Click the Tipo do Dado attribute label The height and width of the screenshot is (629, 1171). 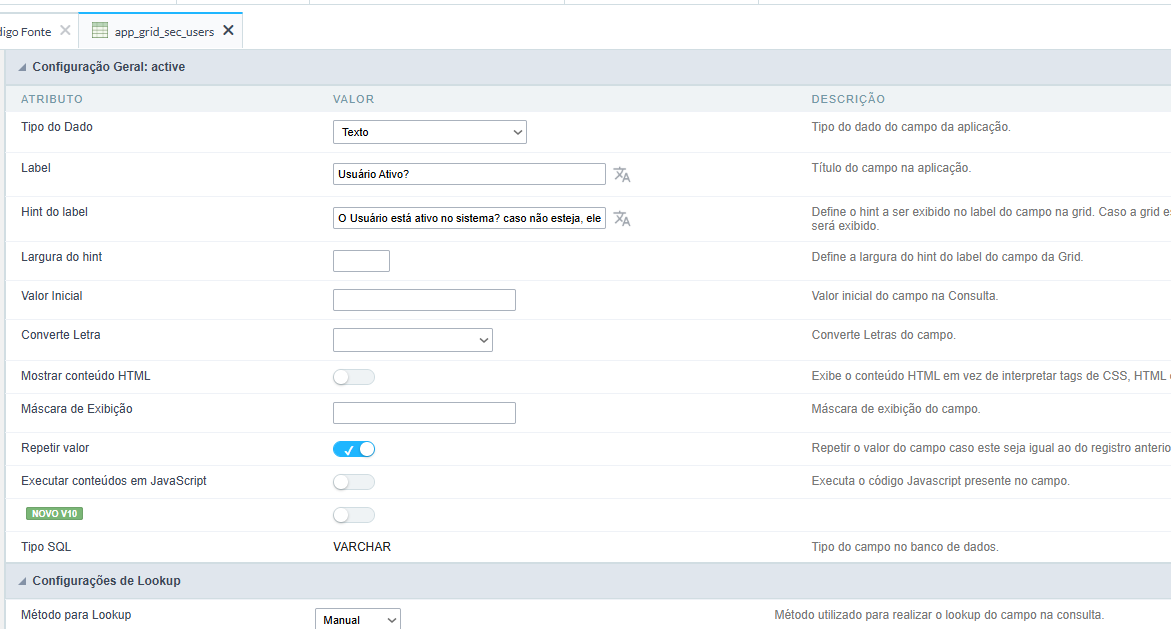coord(57,127)
